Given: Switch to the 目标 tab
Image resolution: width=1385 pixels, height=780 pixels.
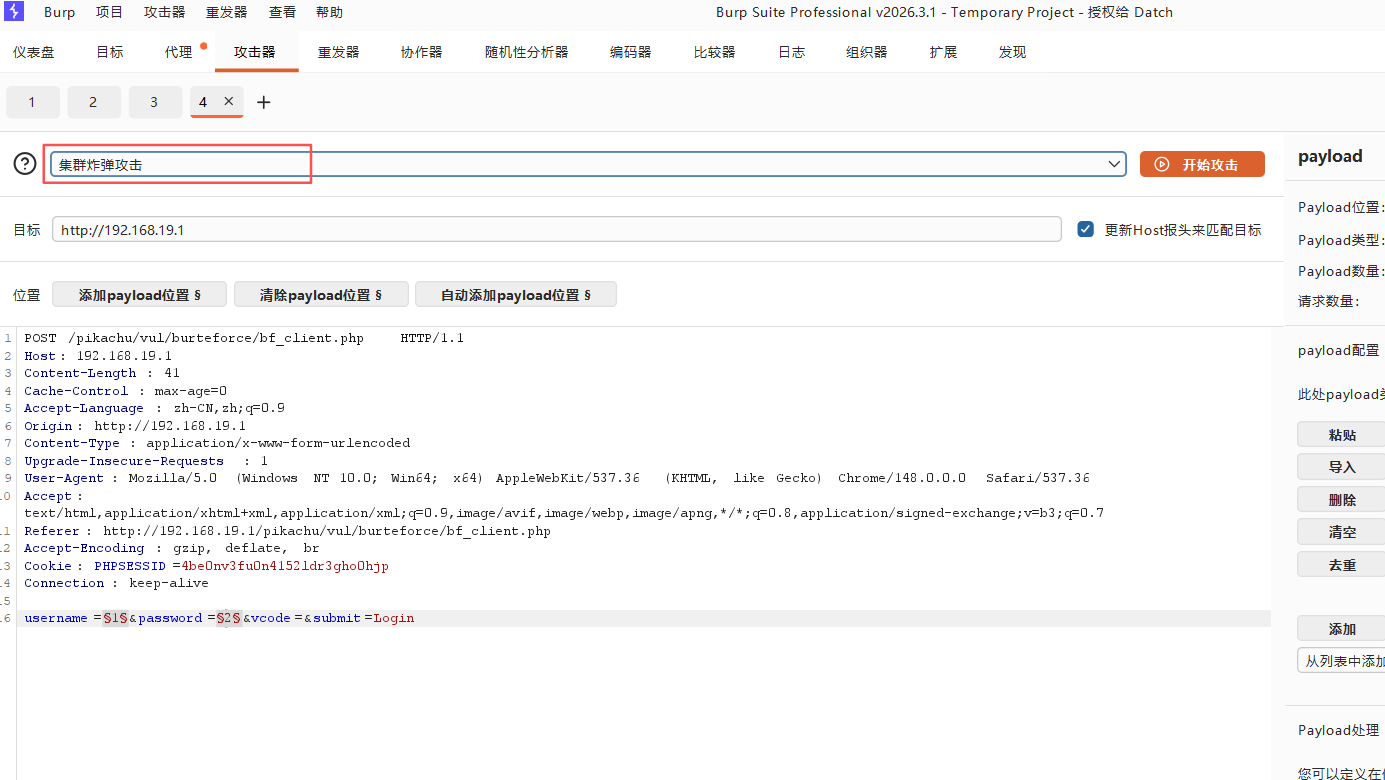Looking at the screenshot, I should 110,52.
